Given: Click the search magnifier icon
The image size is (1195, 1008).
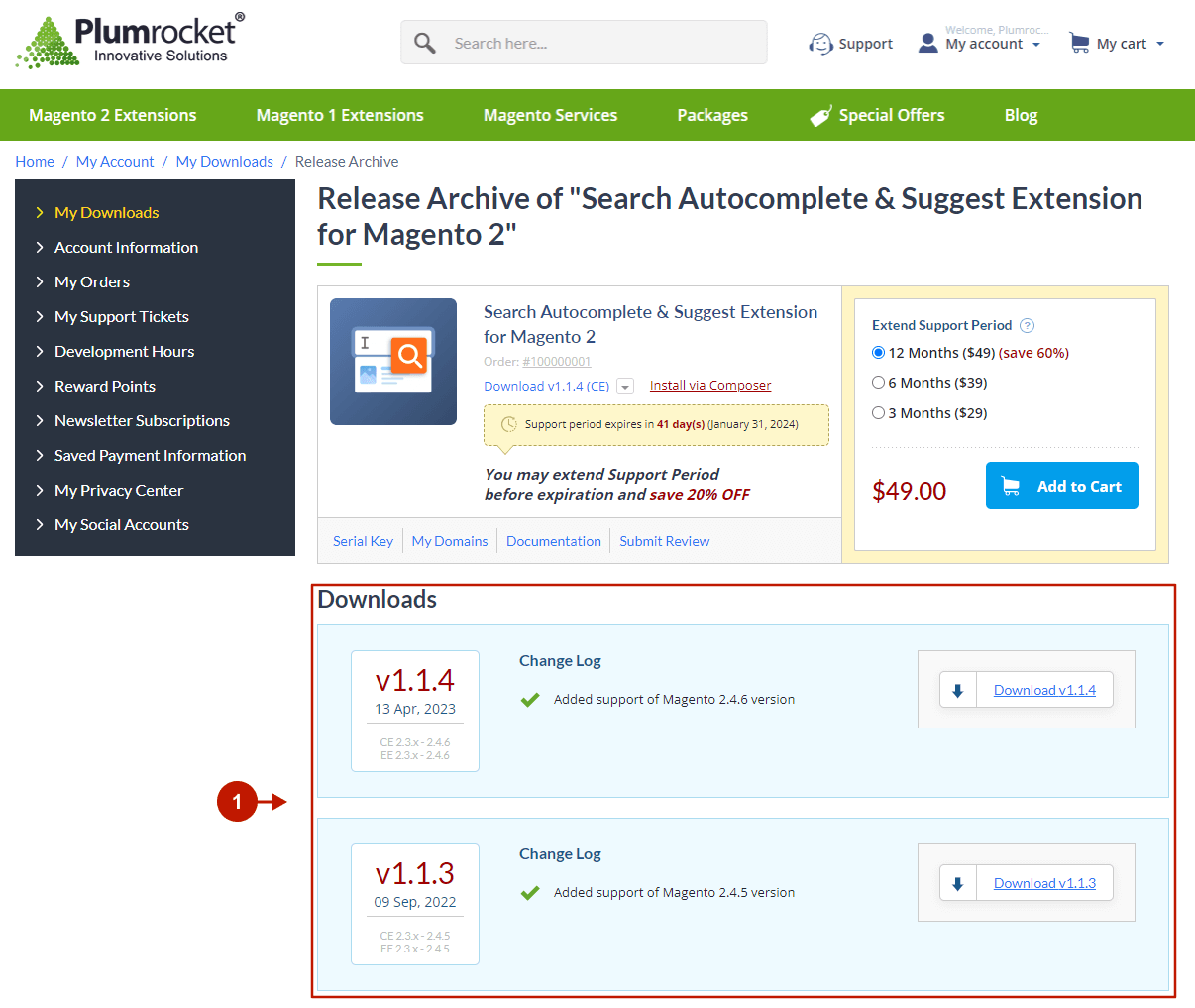Looking at the screenshot, I should 425,44.
